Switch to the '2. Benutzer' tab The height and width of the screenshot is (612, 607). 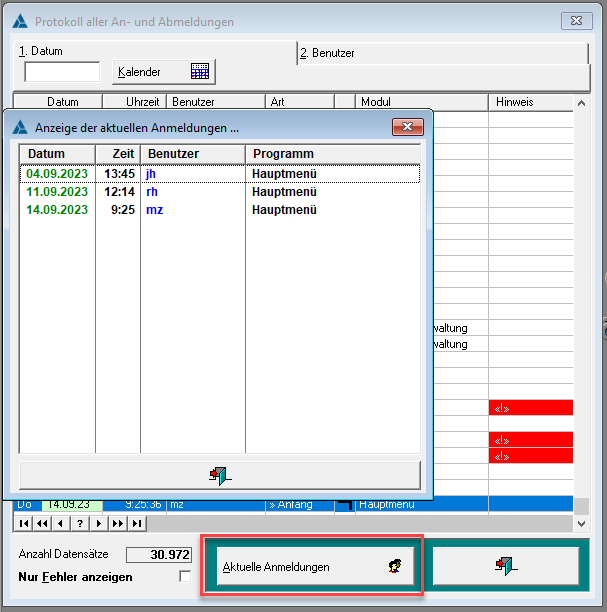pos(330,53)
